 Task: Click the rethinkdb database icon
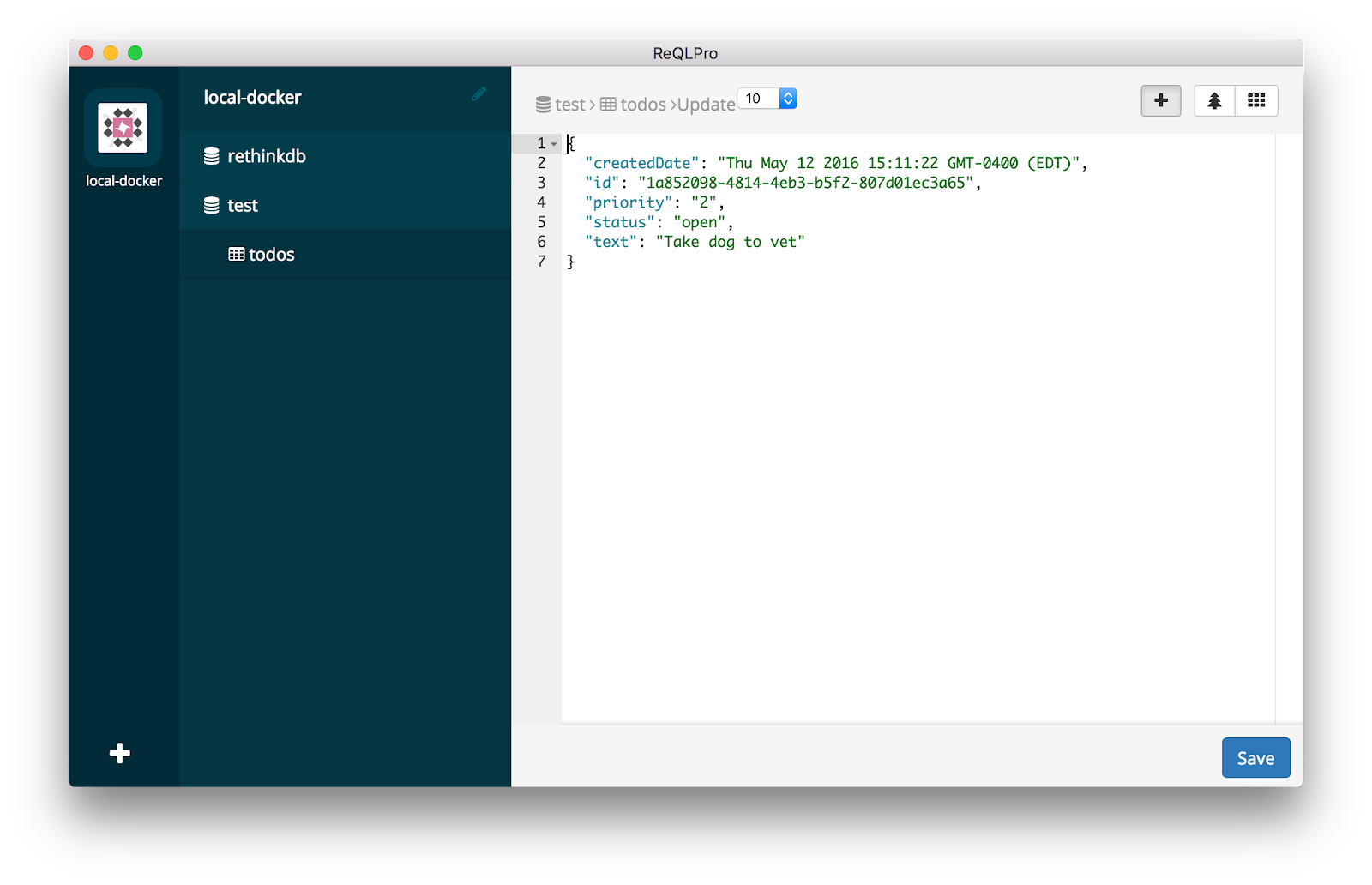pos(211,156)
